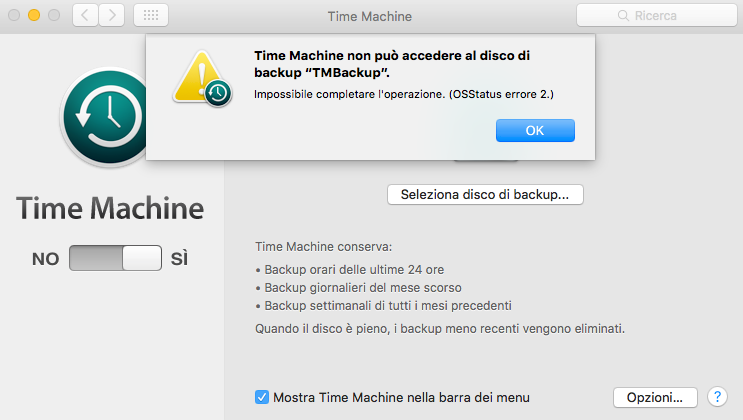
Task: Click the "Time Machine" window title
Action: coord(369,16)
